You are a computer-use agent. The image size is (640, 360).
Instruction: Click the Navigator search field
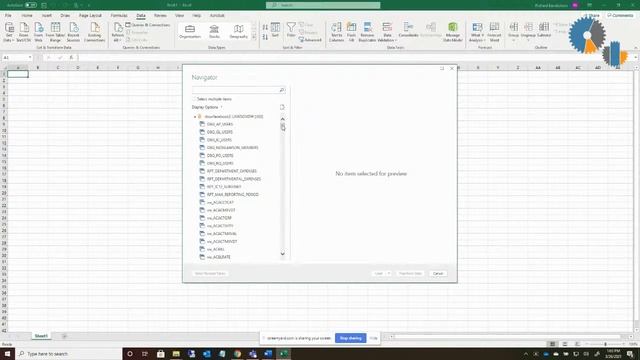[238, 90]
